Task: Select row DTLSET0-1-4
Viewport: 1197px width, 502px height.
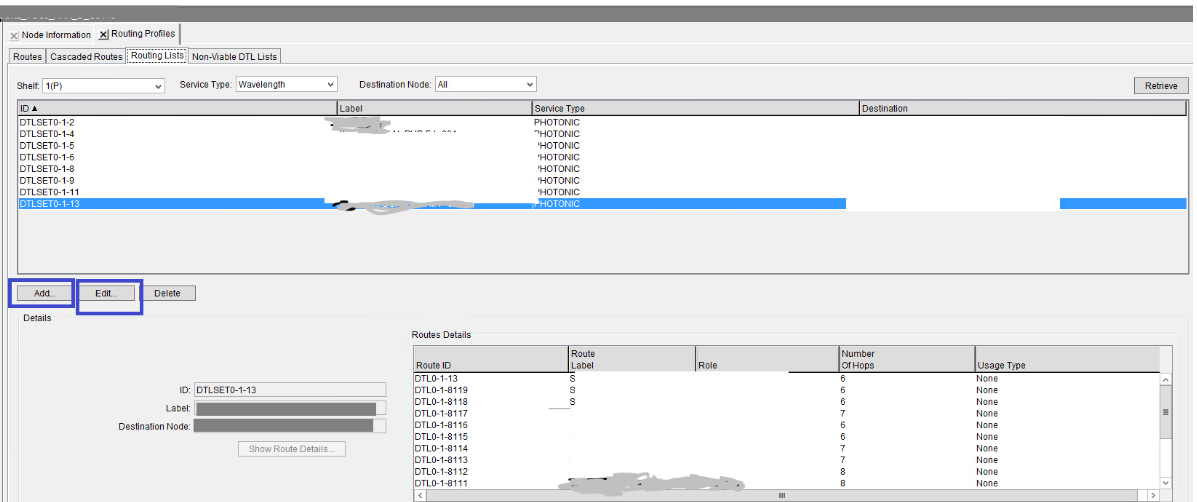Action: click(x=602, y=134)
